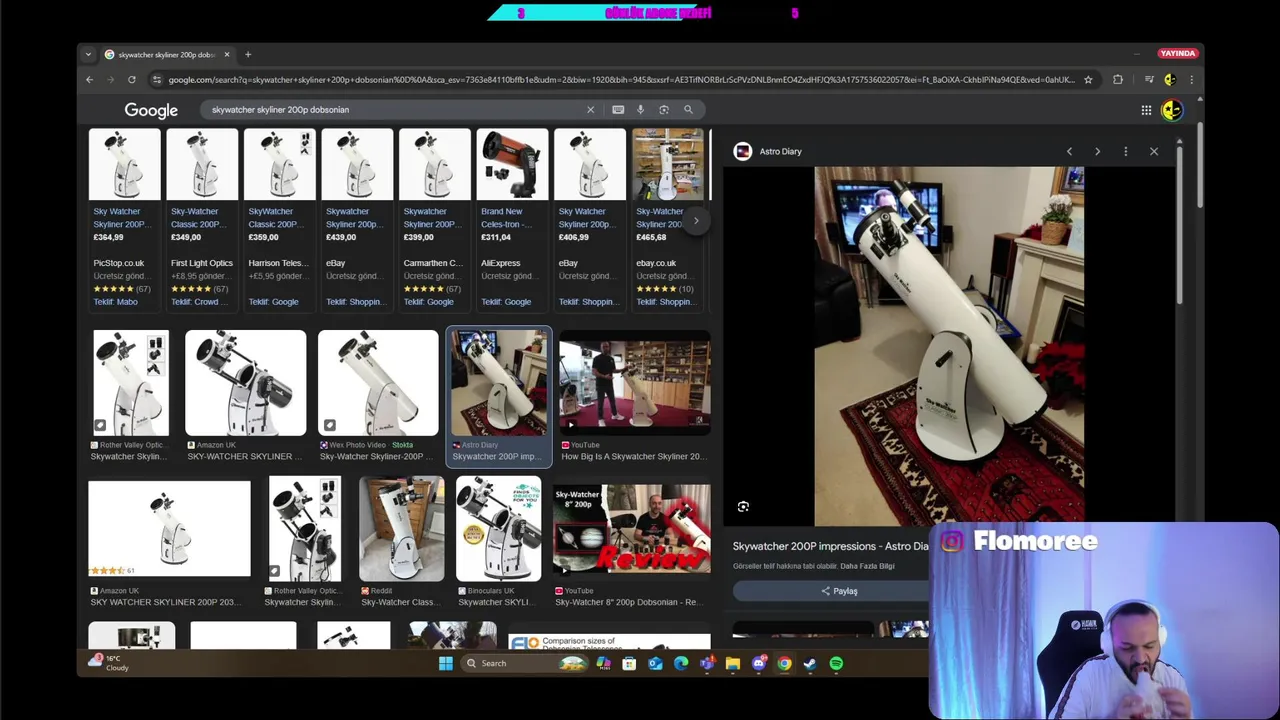This screenshot has height=720, width=1280.
Task: Open a new Chrome tab
Action: point(248,54)
